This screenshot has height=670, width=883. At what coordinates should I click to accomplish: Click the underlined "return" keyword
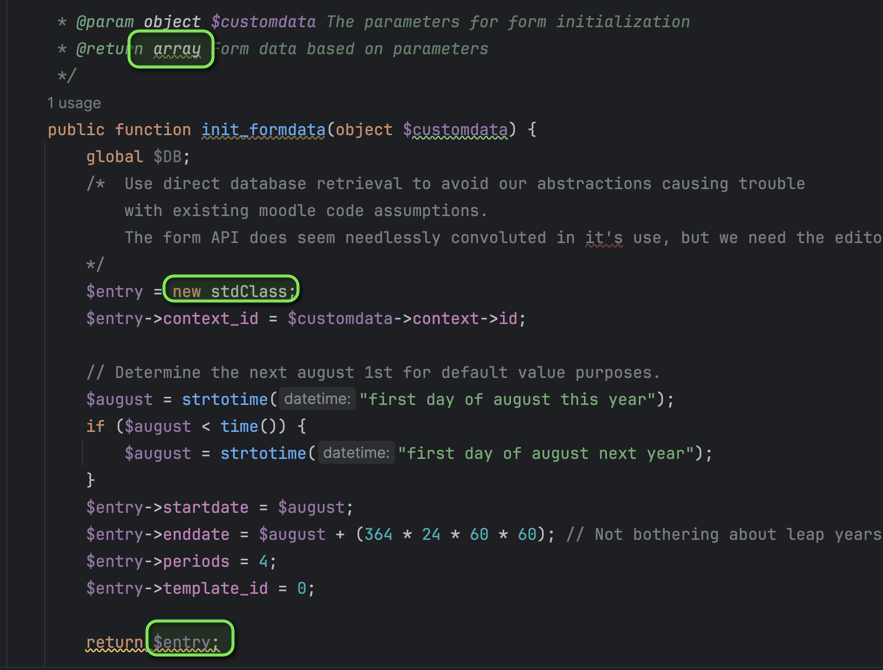(x=114, y=643)
